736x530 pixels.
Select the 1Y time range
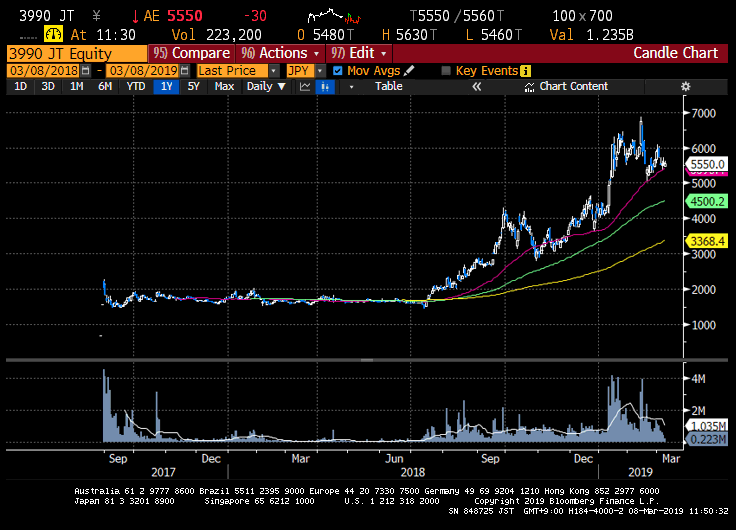[x=164, y=87]
